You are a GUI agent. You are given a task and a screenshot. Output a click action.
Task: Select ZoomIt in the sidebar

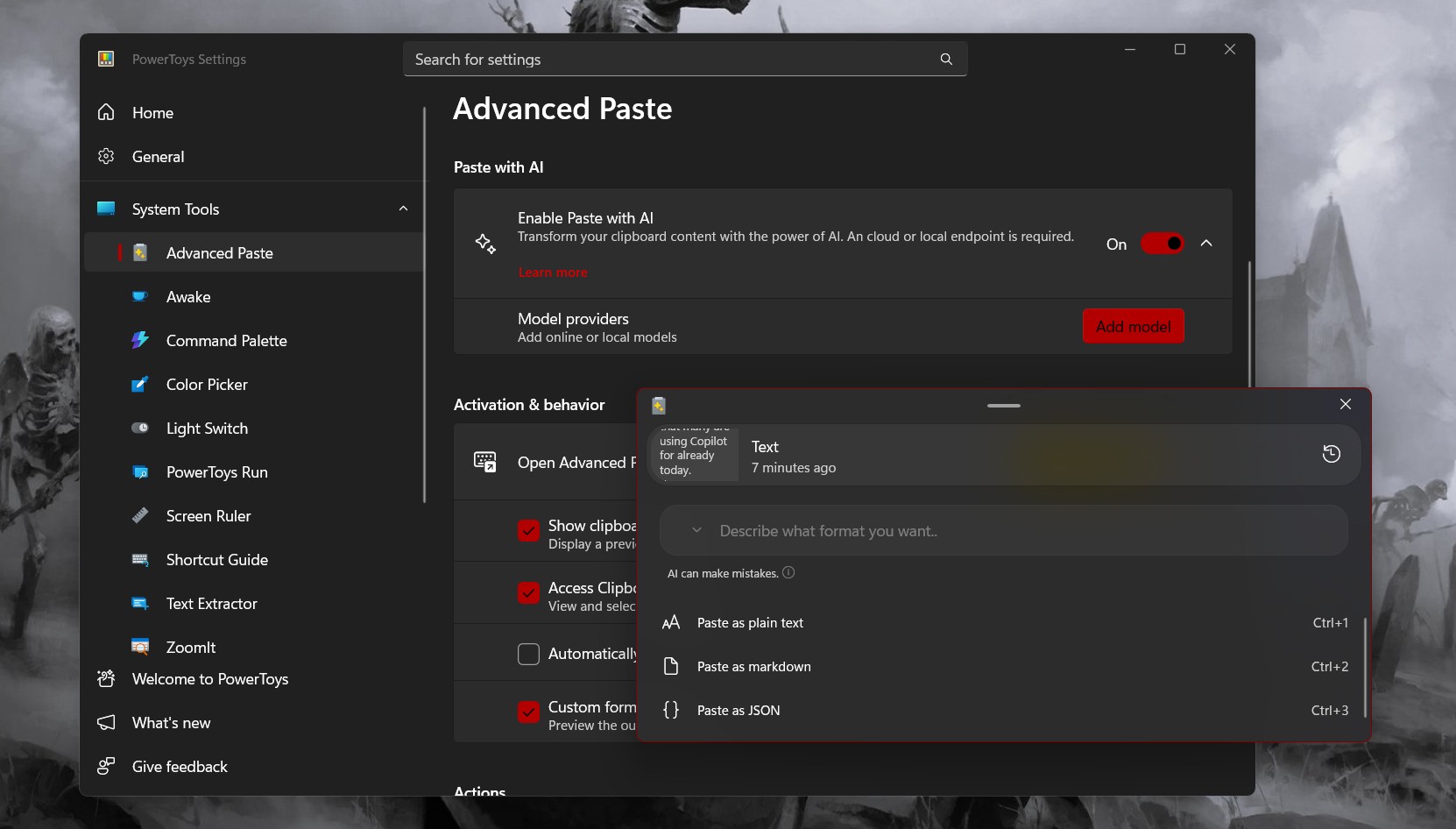190,647
